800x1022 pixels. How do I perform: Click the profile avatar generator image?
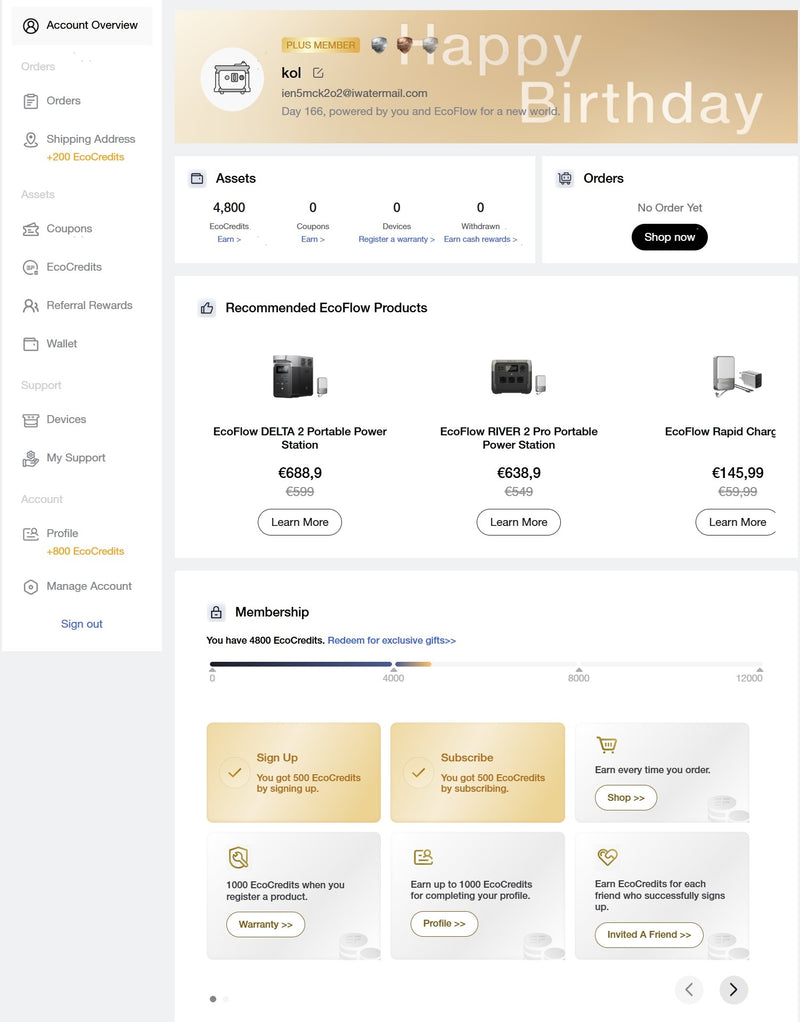click(x=232, y=78)
